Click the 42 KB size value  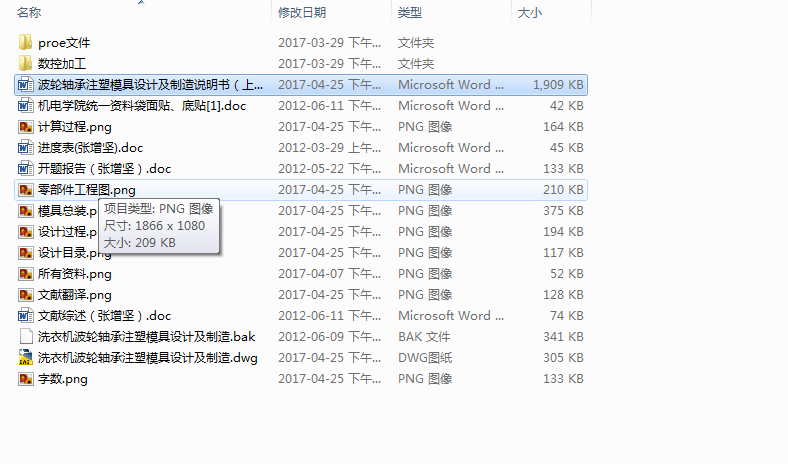[566, 106]
